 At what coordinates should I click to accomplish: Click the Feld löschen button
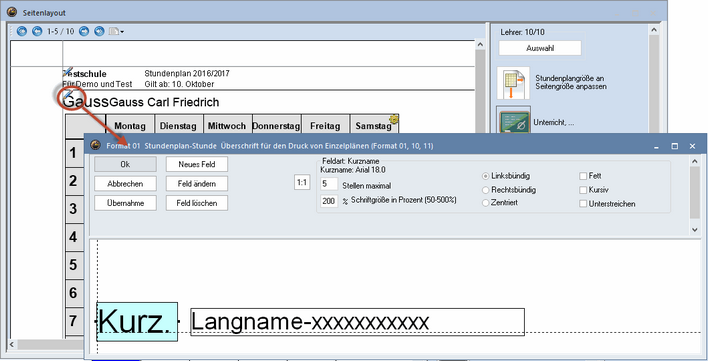coord(197,203)
